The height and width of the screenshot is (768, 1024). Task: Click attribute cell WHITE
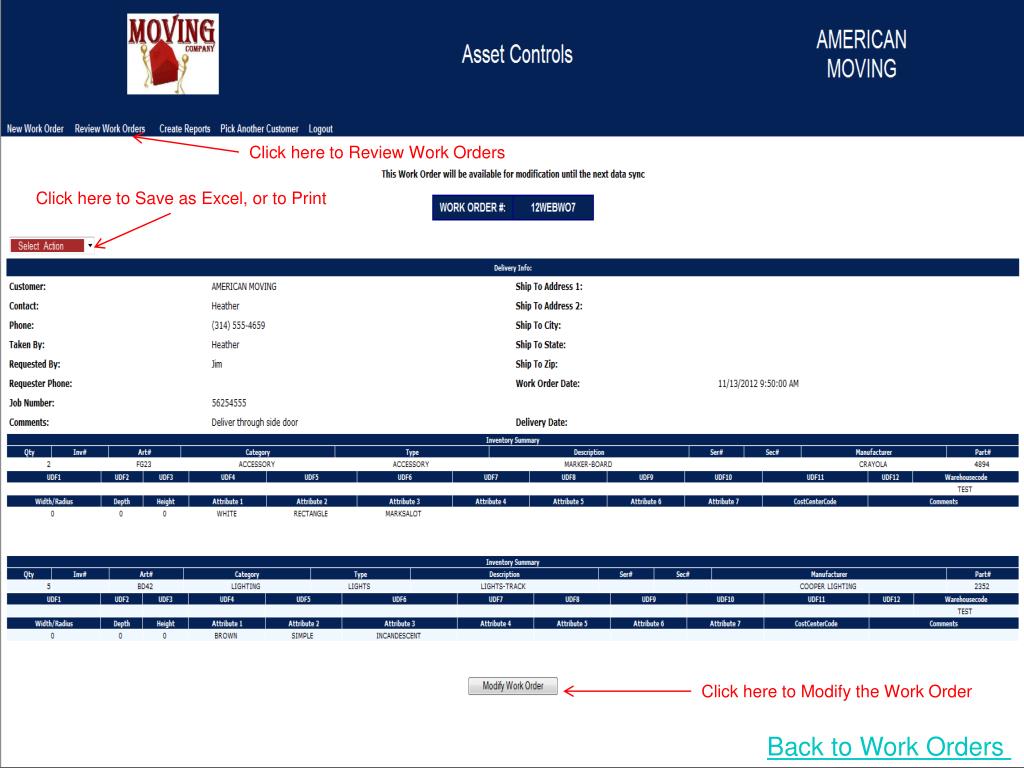227,514
